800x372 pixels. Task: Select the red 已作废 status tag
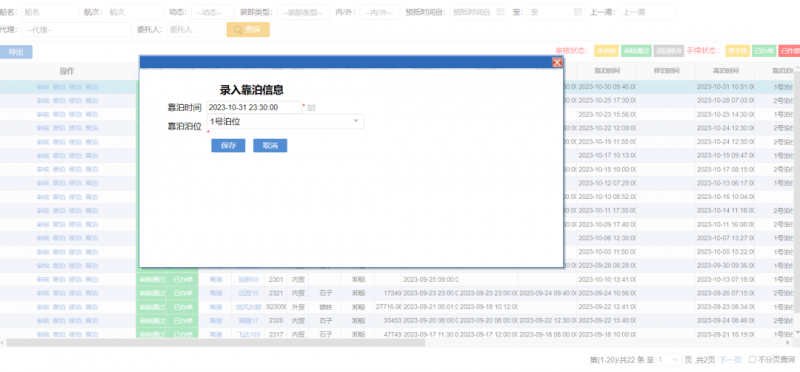click(x=789, y=51)
